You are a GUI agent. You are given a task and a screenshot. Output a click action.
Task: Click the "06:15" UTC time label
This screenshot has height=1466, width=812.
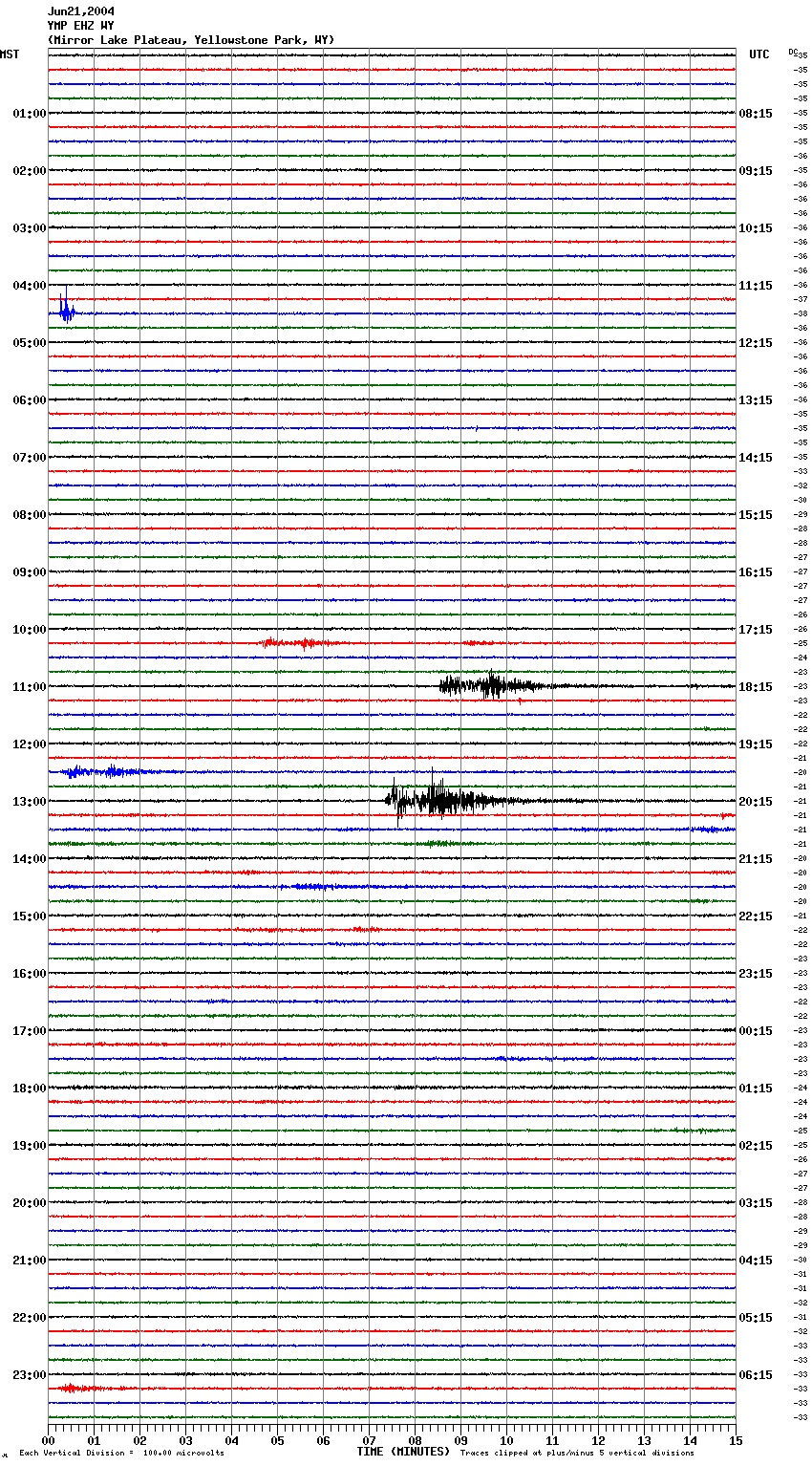pyautogui.click(x=756, y=1375)
